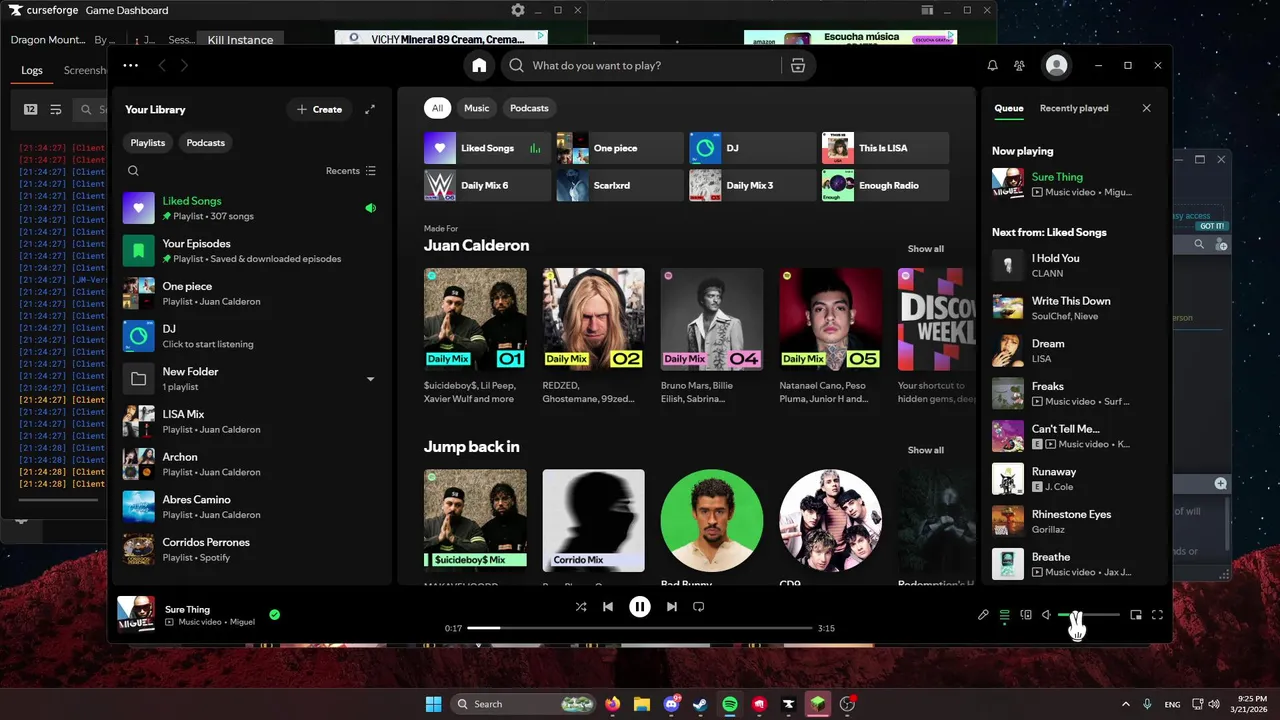Screen dimensions: 1280x720
Task: Close the Queue side panel
Action: pyautogui.click(x=1146, y=108)
